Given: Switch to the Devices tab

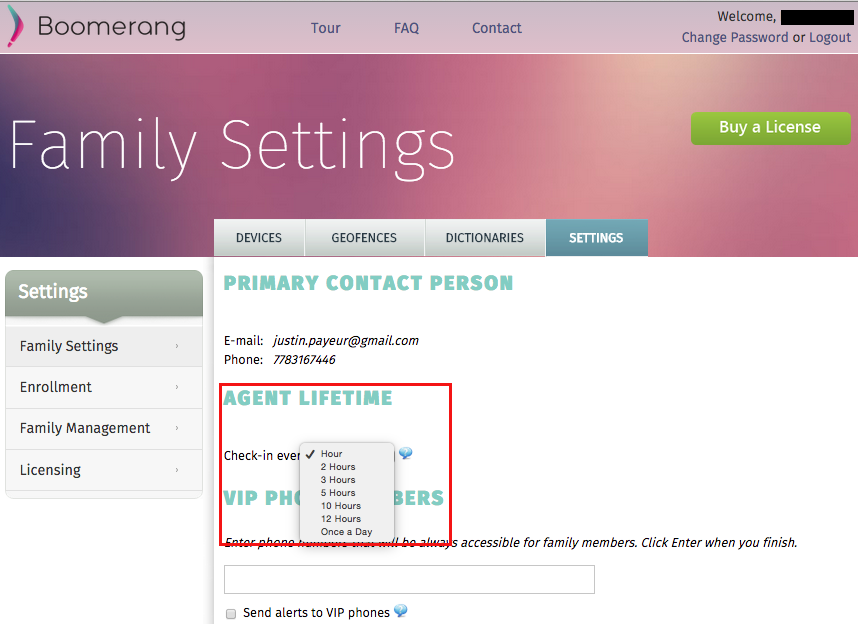Looking at the screenshot, I should coord(259,238).
